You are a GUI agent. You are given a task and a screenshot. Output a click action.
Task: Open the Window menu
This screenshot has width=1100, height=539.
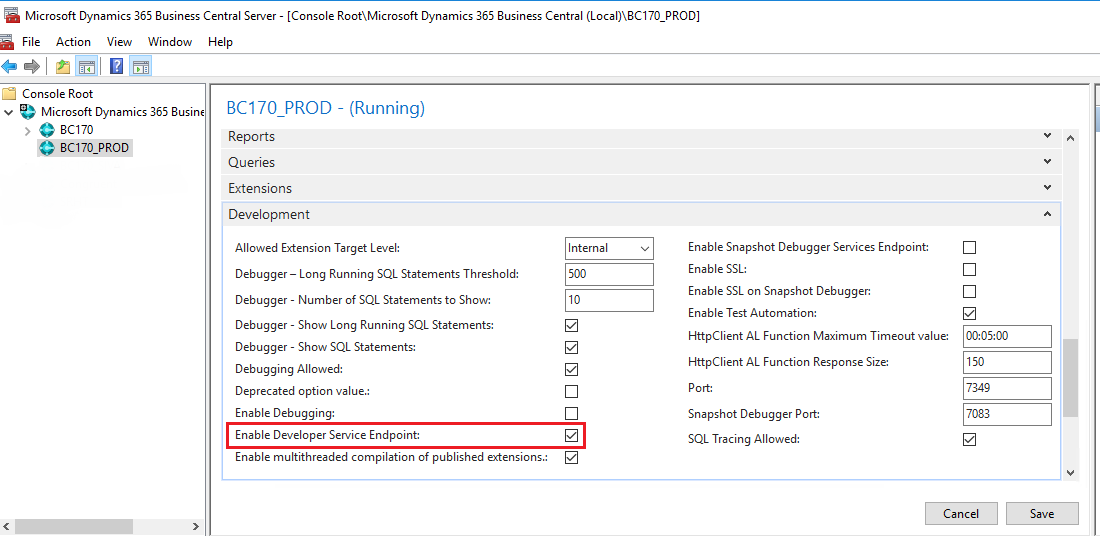coord(170,42)
